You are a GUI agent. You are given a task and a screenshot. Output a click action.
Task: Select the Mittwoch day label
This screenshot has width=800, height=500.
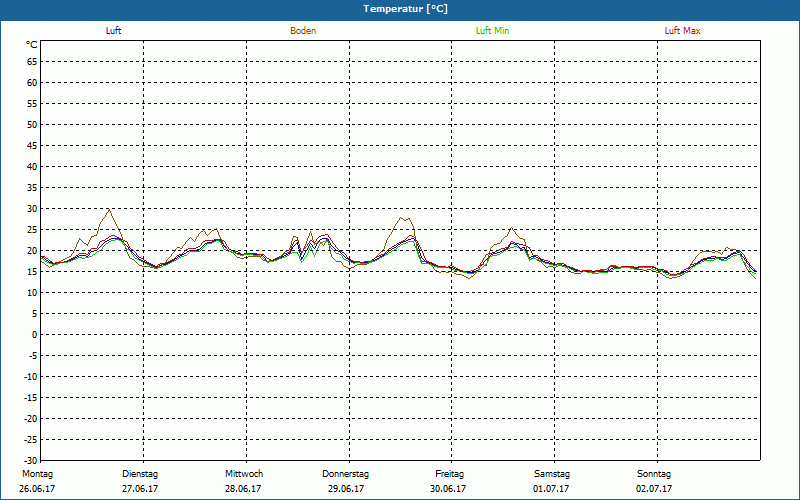tap(244, 474)
